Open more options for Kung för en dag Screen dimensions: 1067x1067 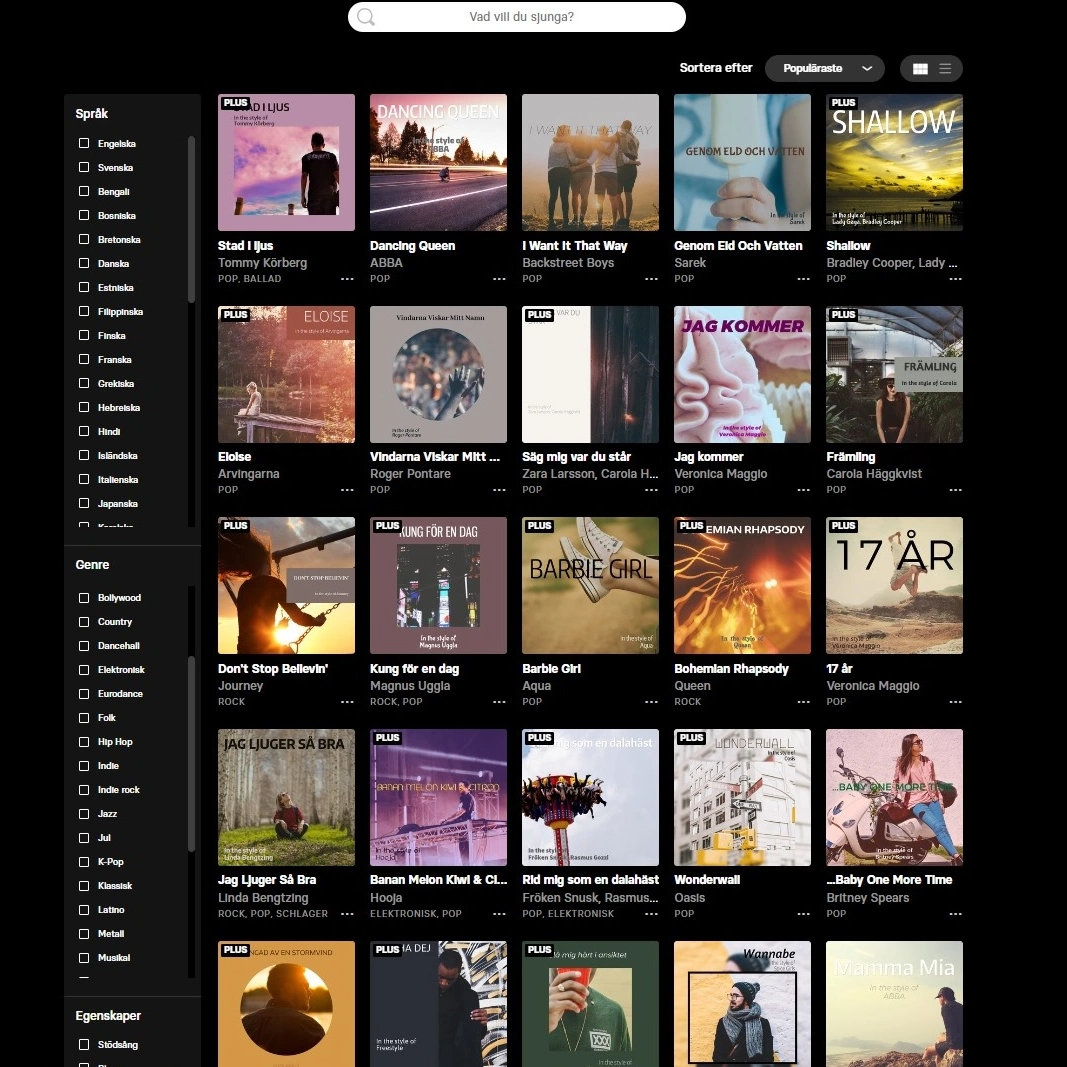[x=499, y=702]
